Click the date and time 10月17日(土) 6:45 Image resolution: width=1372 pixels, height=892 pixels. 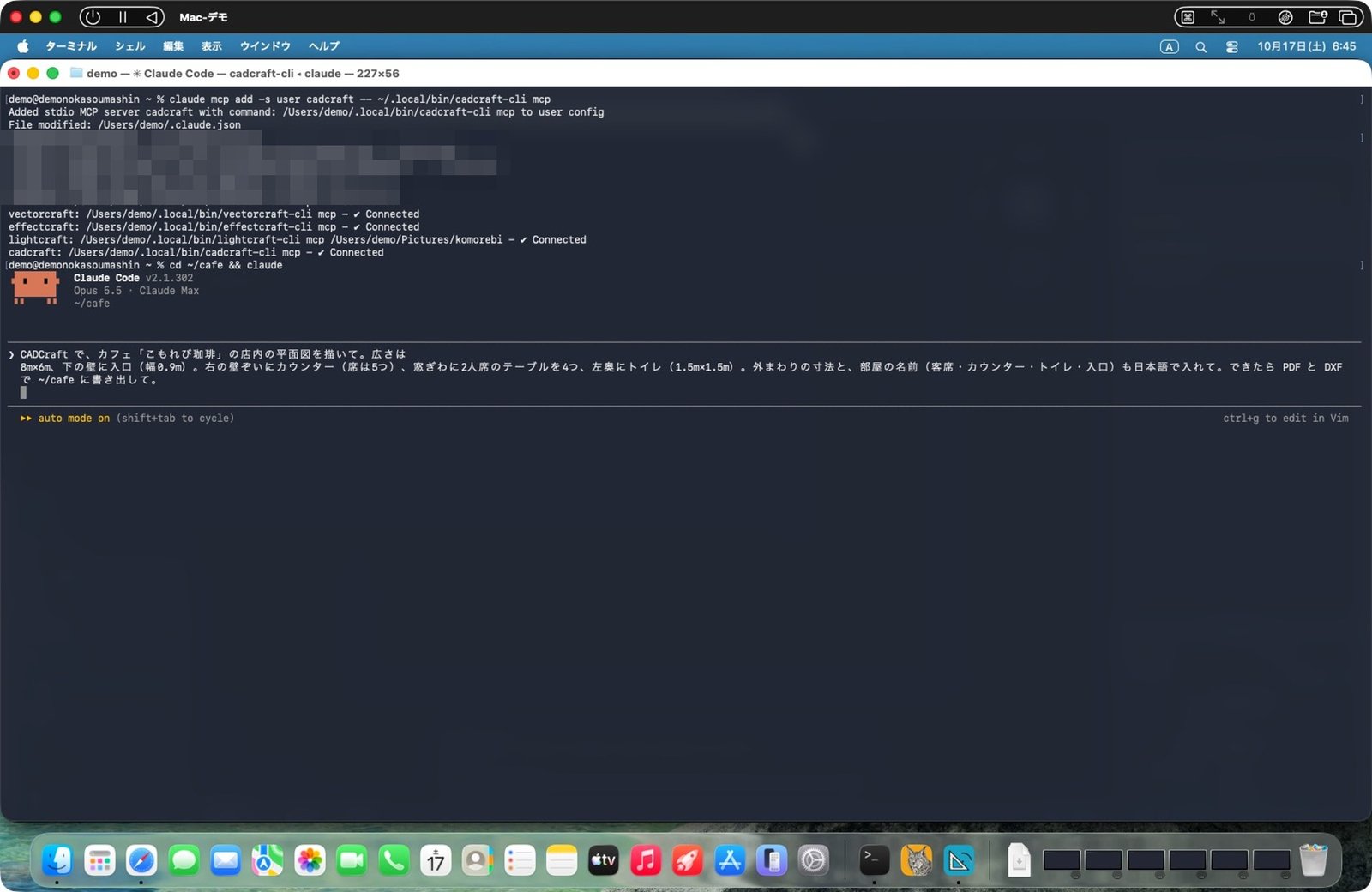[1307, 46]
